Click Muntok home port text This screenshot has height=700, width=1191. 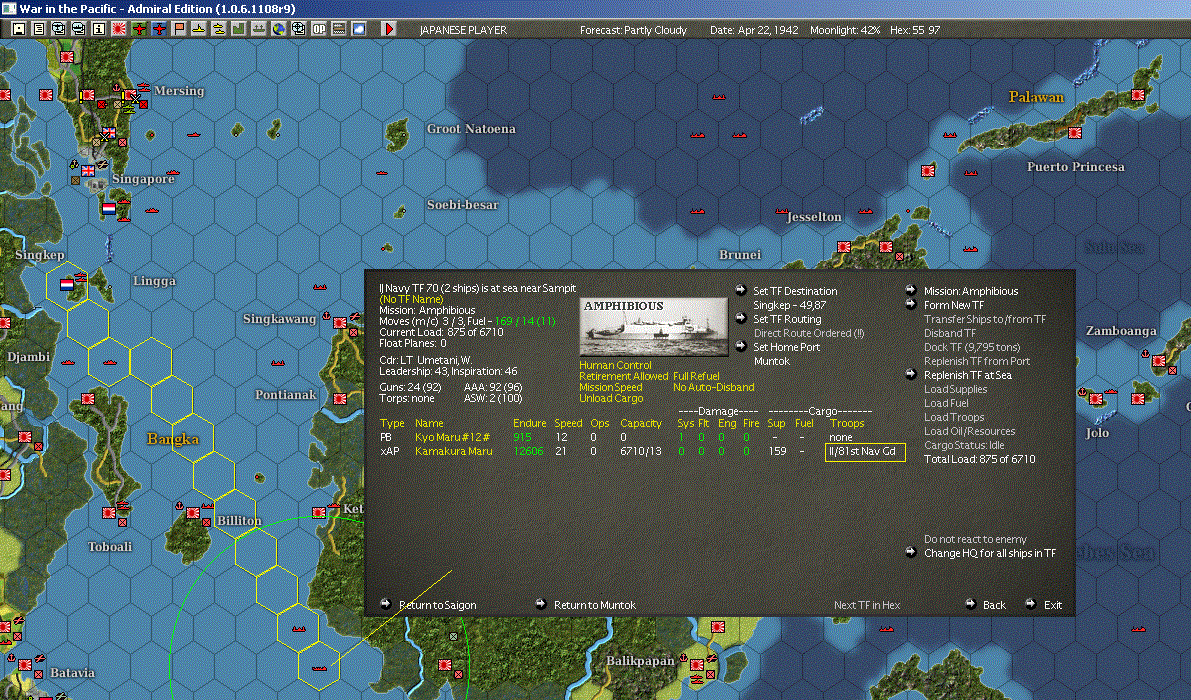pos(772,361)
